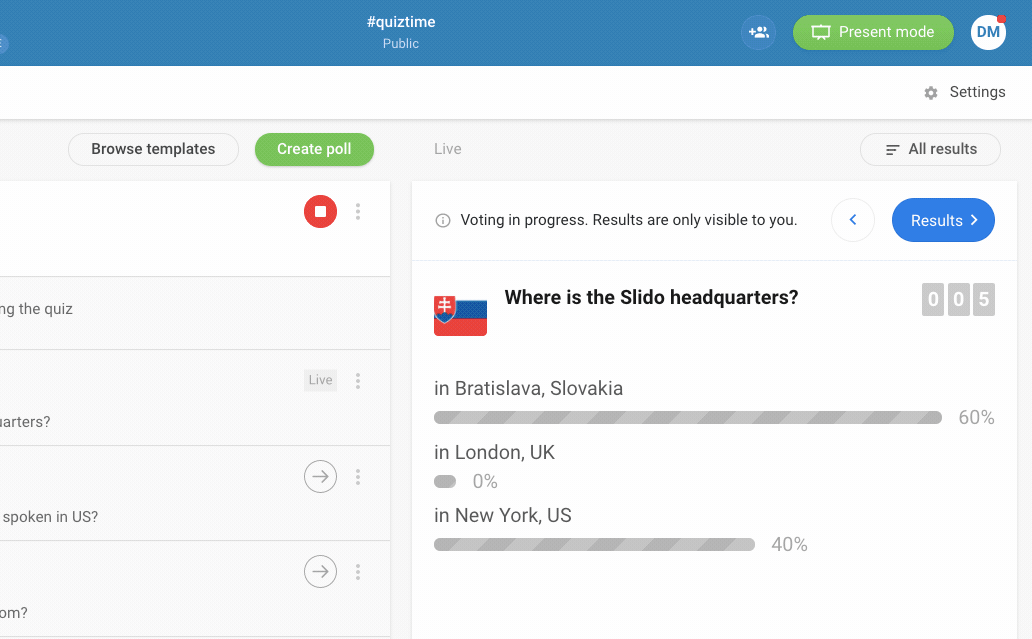Click the info icon beside Voting in progress

click(x=443, y=220)
